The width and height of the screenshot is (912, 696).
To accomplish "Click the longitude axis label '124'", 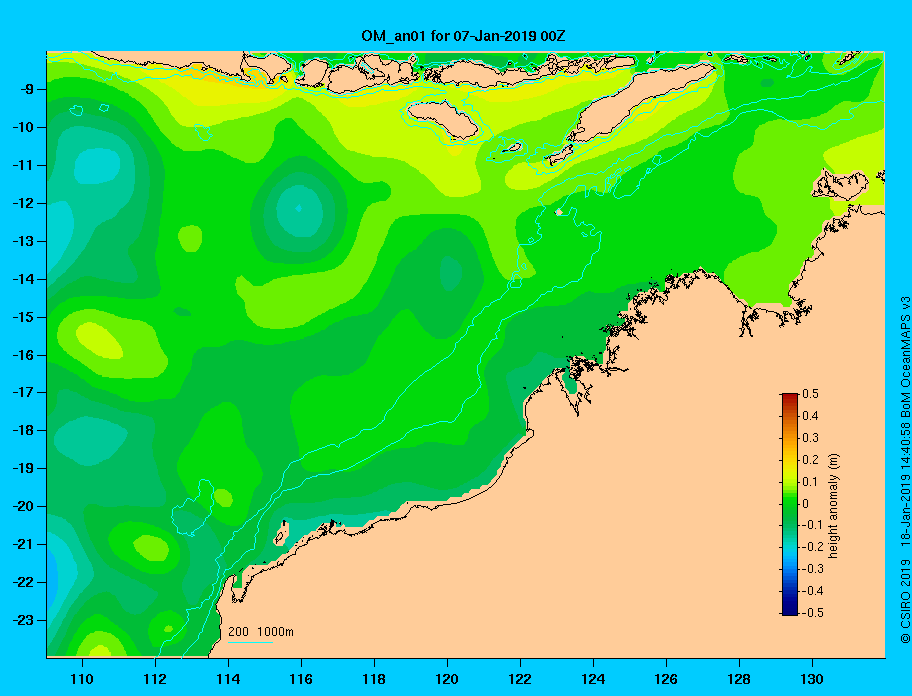I will click(593, 679).
